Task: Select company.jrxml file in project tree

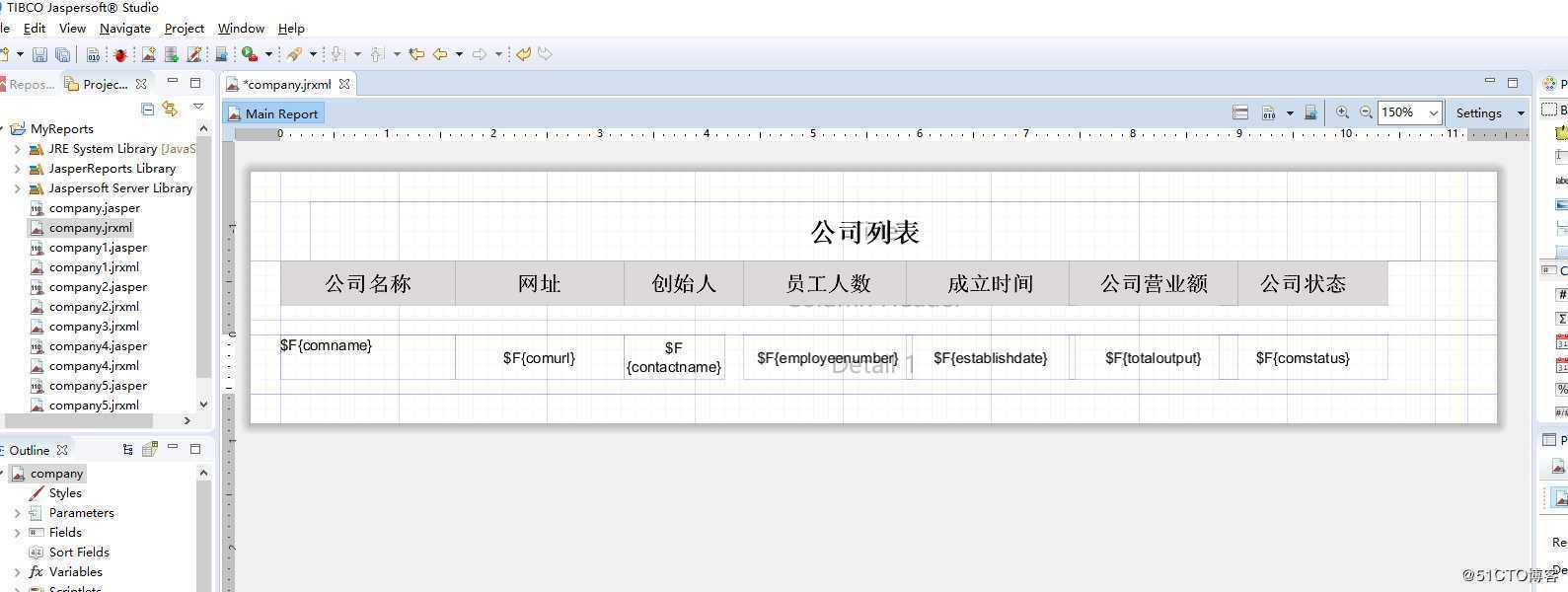Action: (91, 228)
